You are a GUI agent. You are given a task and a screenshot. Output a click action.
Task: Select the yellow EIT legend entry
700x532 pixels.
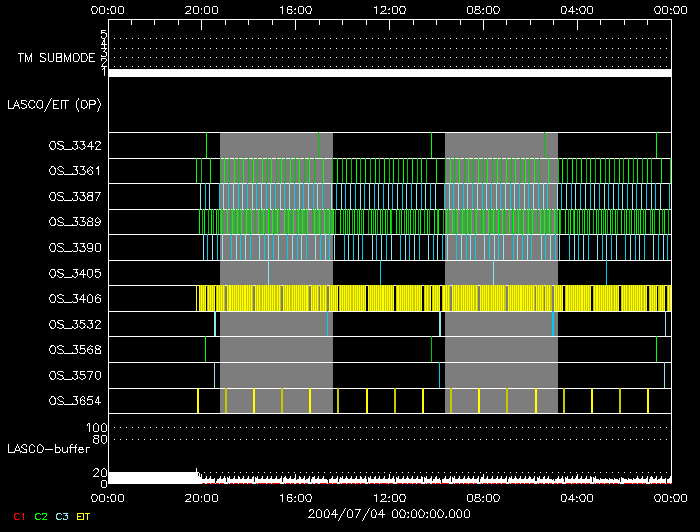[84, 515]
